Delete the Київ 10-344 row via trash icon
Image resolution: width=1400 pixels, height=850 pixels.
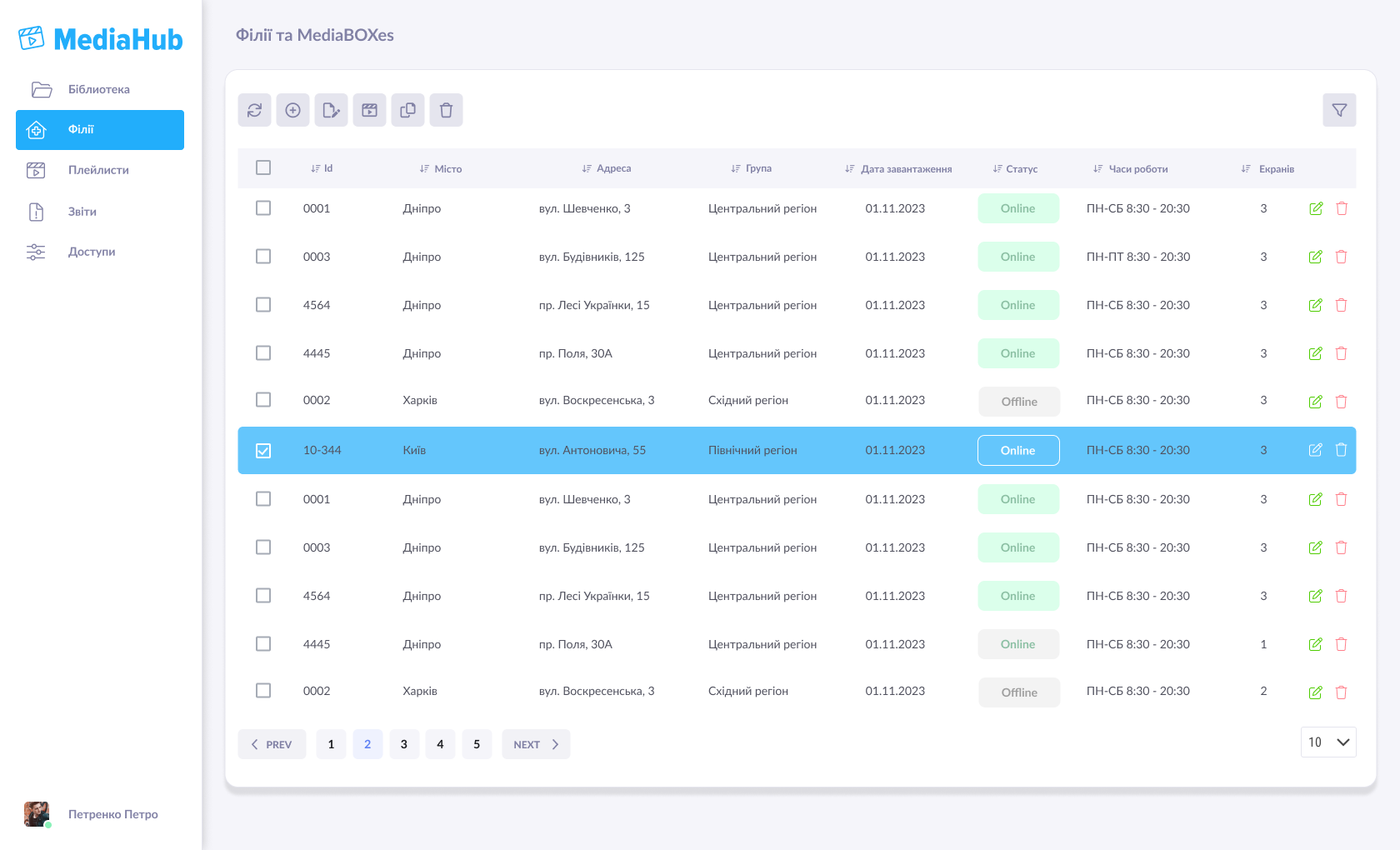pos(1341,450)
